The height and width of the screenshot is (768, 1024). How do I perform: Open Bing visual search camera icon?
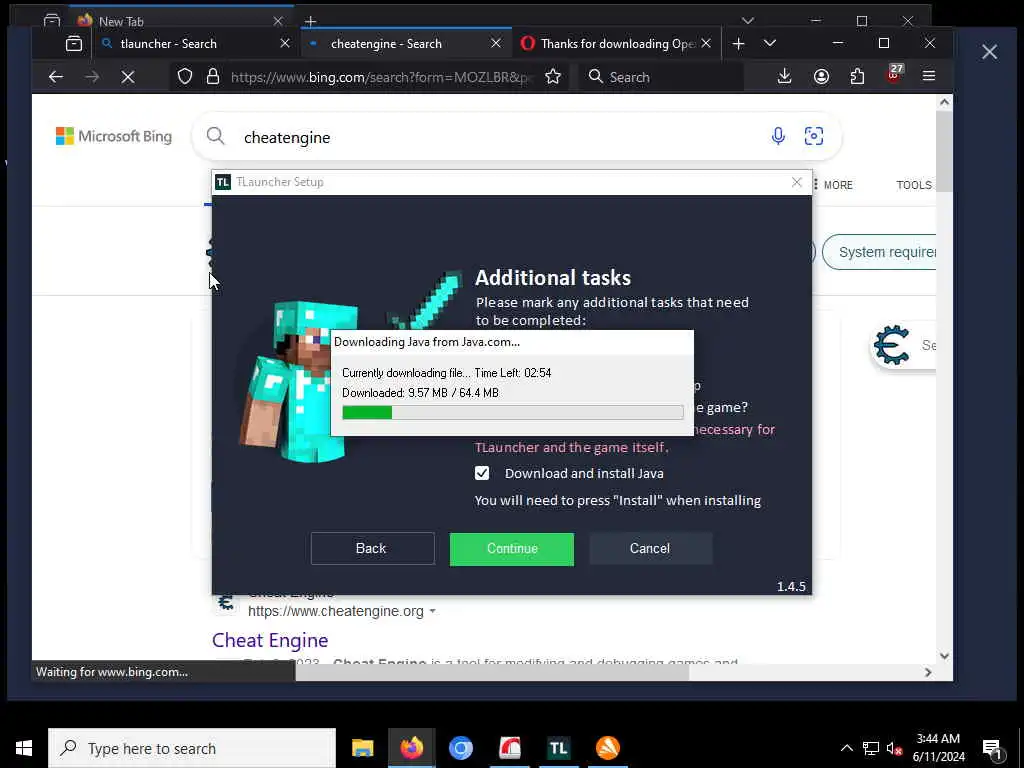click(x=814, y=136)
